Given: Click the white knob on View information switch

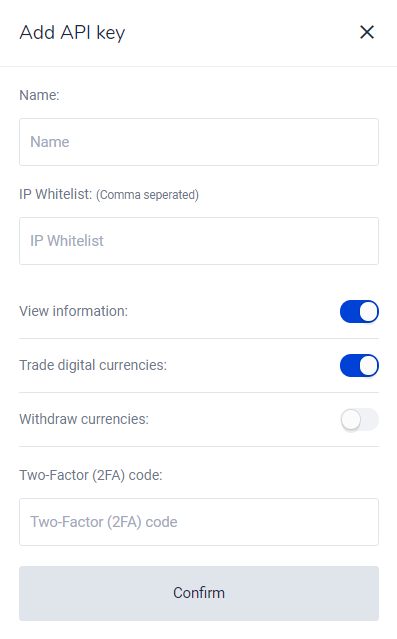Looking at the screenshot, I should click(x=369, y=312).
